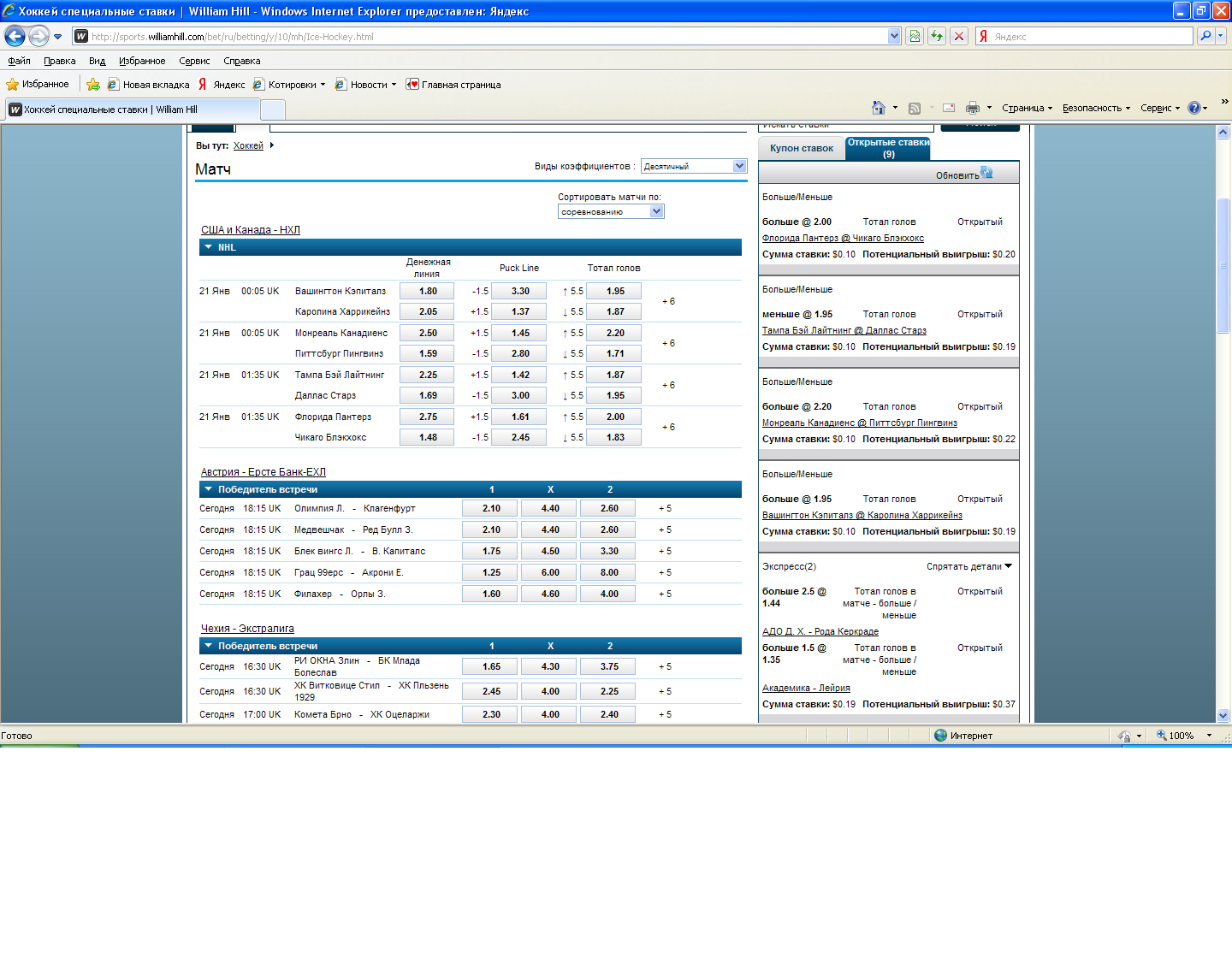The height and width of the screenshot is (970, 1232).
Task: Click the page vertical scrollbar down arrow
Action: click(1223, 715)
